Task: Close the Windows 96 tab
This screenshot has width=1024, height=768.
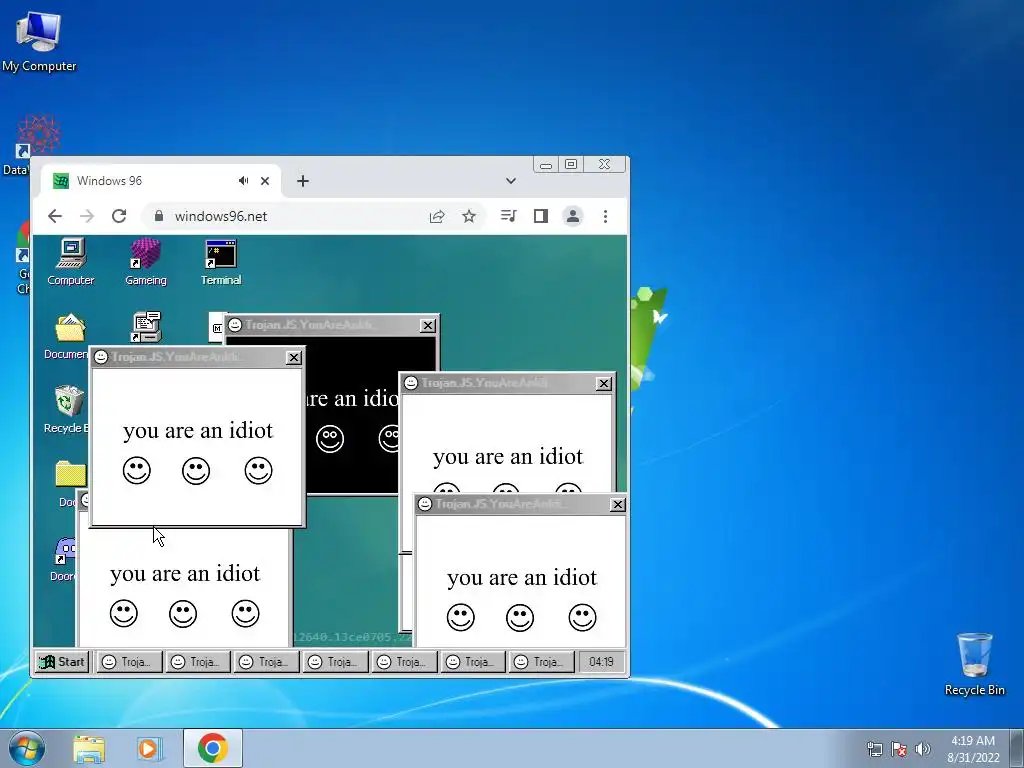Action: click(x=264, y=181)
